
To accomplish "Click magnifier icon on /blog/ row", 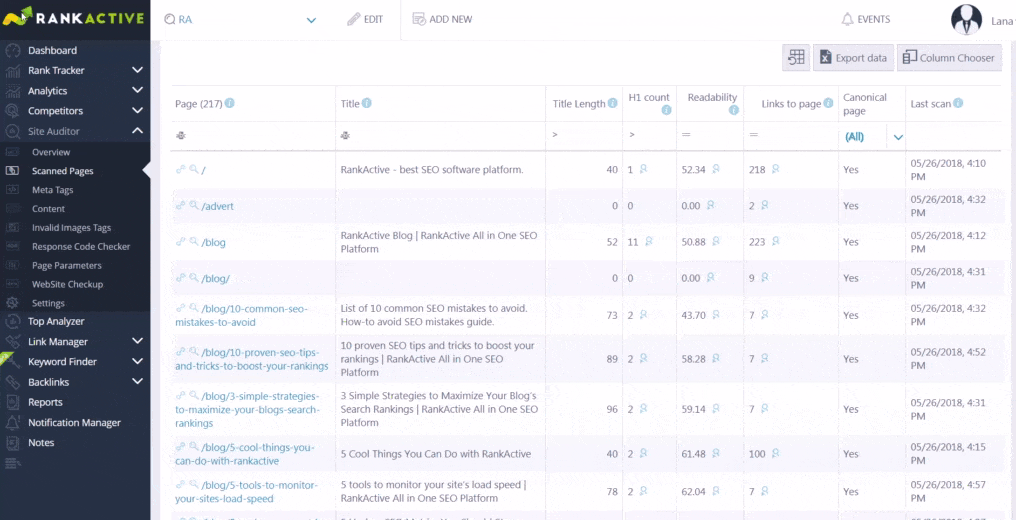I will point(194,277).
